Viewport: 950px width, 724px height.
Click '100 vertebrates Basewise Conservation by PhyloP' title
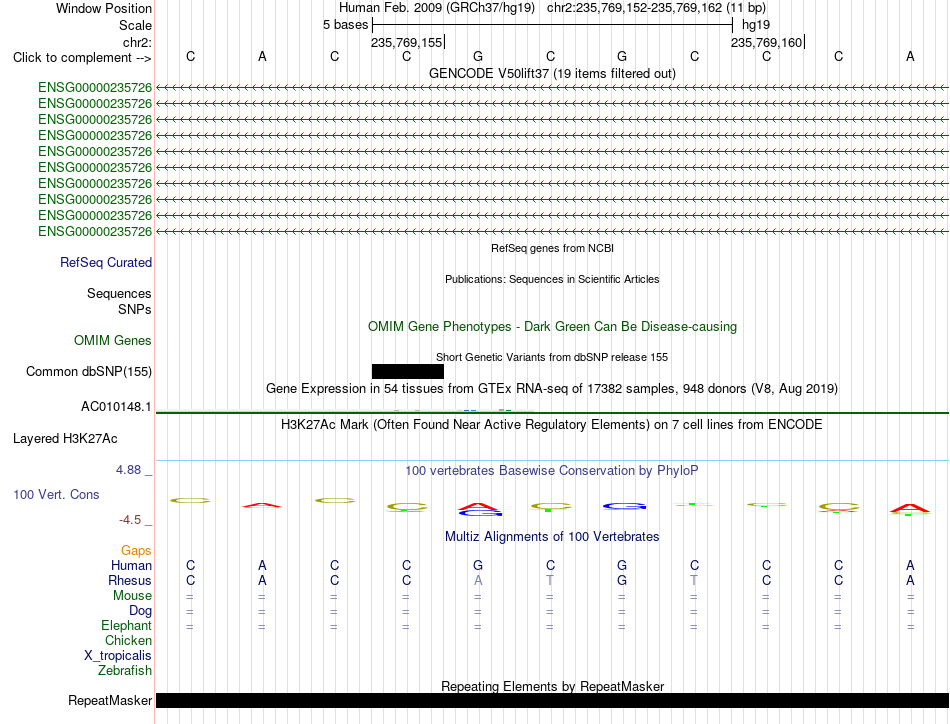coord(552,470)
